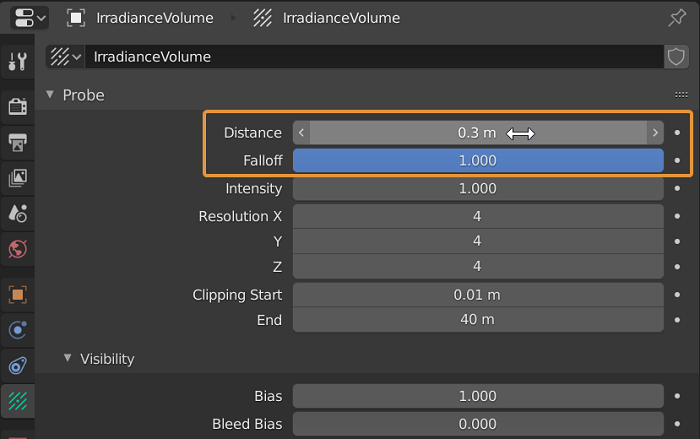
Task: Collapse the Probe panel
Action: [50, 95]
